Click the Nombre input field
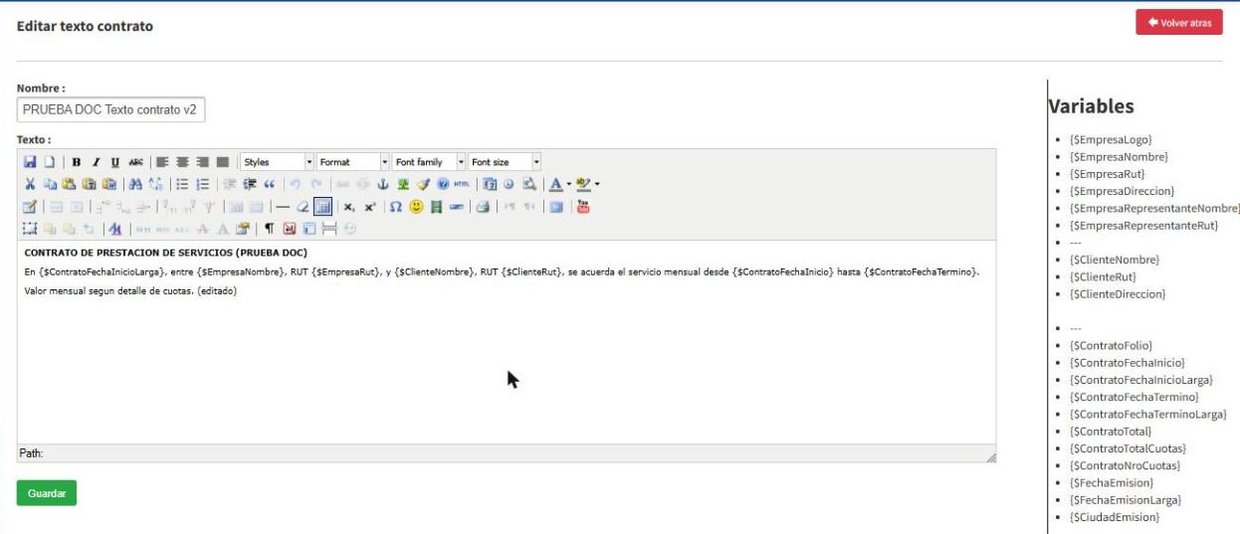Image resolution: width=1240 pixels, height=534 pixels. pyautogui.click(x=111, y=109)
